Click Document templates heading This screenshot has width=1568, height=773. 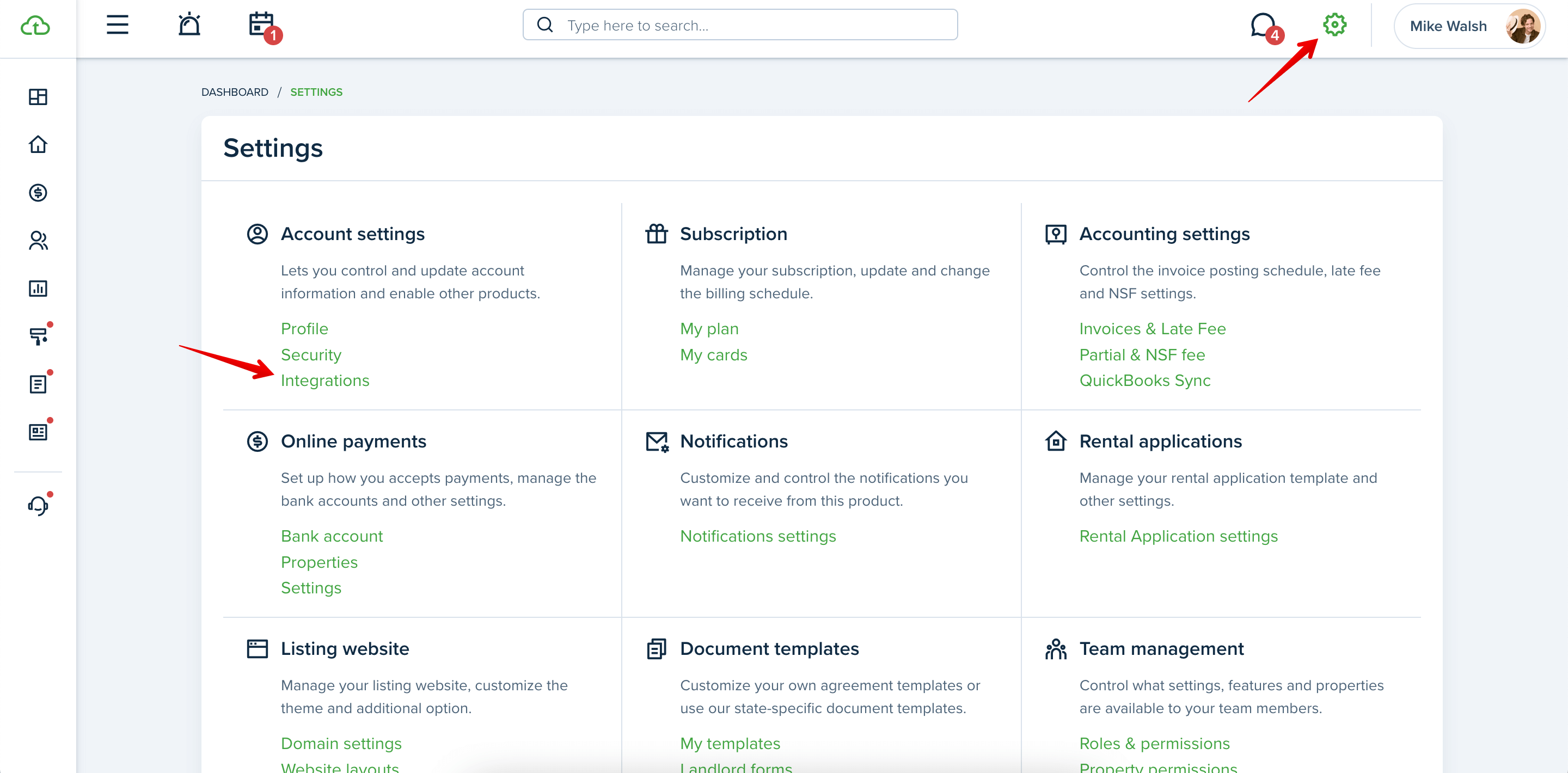coord(769,649)
